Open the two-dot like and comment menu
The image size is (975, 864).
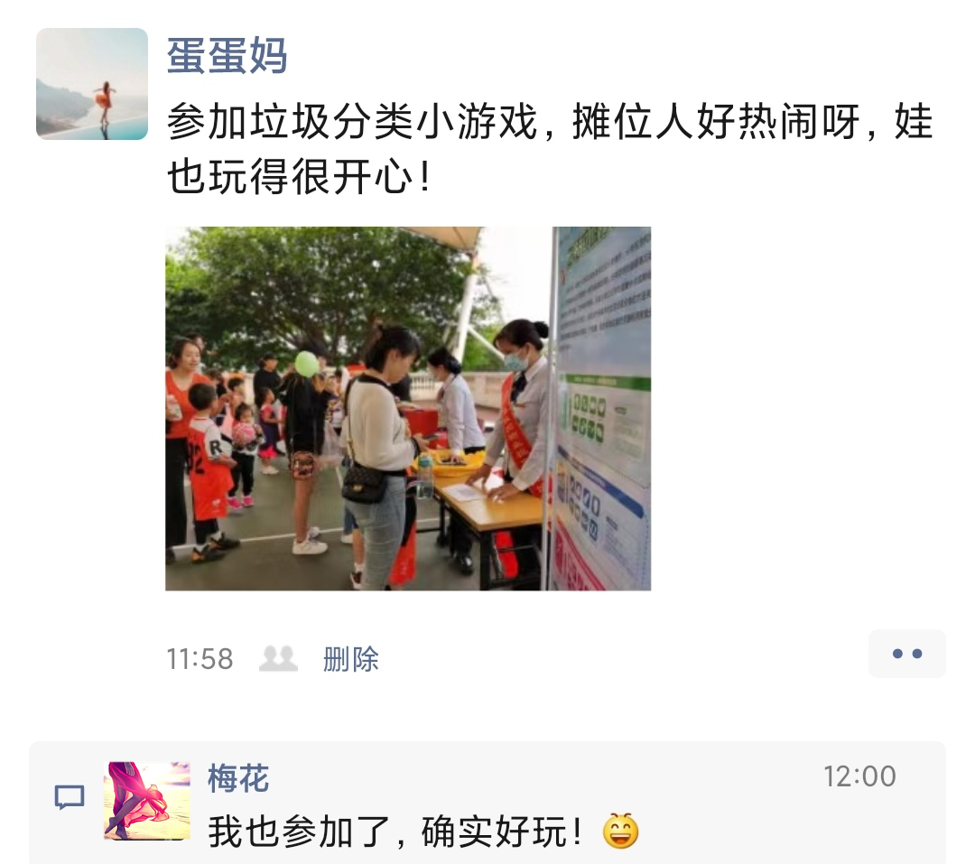click(x=907, y=654)
